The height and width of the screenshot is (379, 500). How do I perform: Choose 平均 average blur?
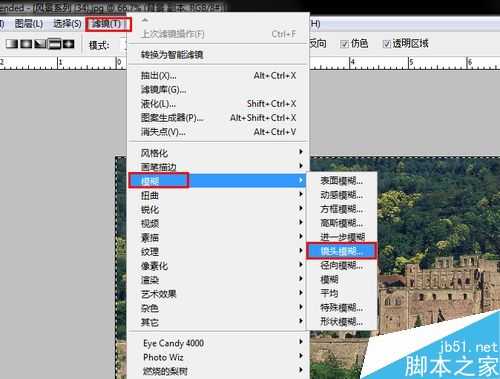pyautogui.click(x=342, y=293)
